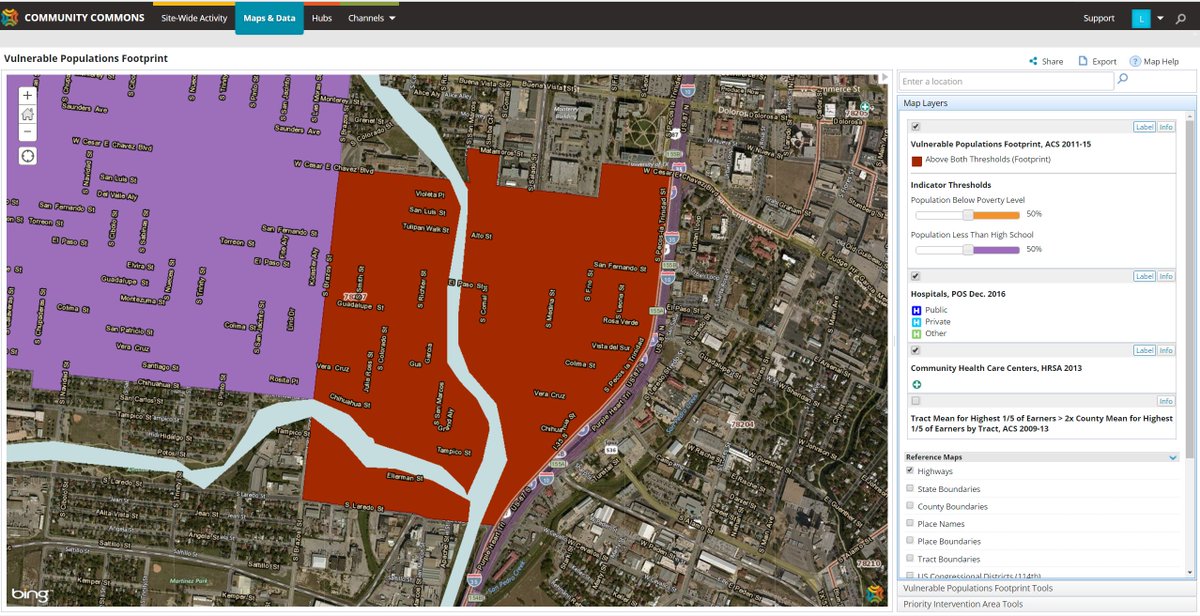Enable Place Names reference map
This screenshot has height=616, width=1200.
(x=910, y=523)
